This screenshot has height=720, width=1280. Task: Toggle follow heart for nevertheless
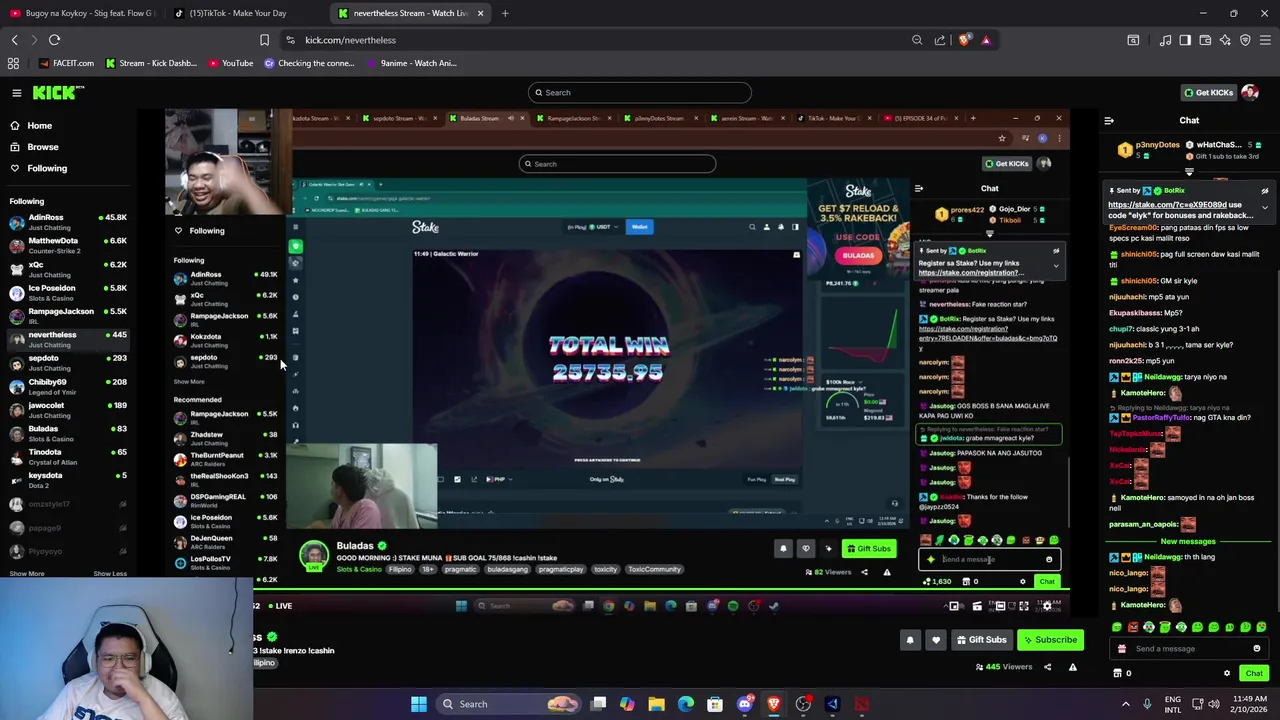click(x=936, y=640)
